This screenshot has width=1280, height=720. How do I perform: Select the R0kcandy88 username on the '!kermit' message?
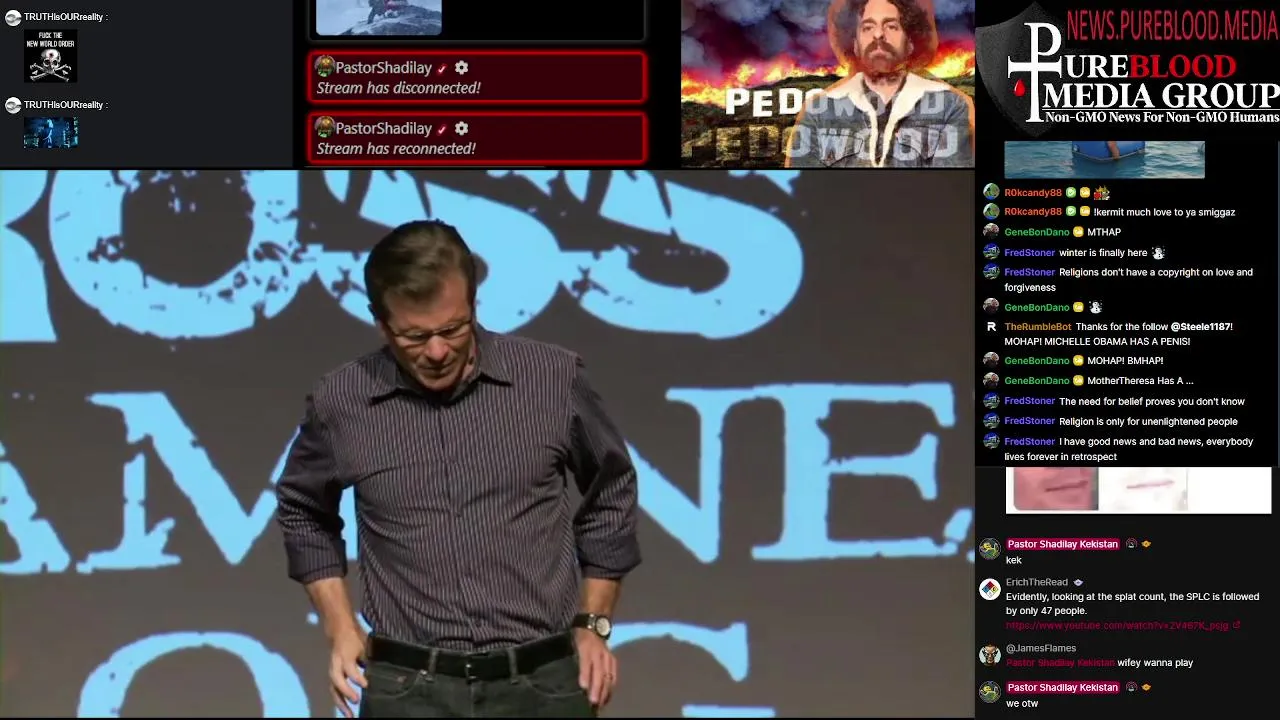pos(1033,212)
